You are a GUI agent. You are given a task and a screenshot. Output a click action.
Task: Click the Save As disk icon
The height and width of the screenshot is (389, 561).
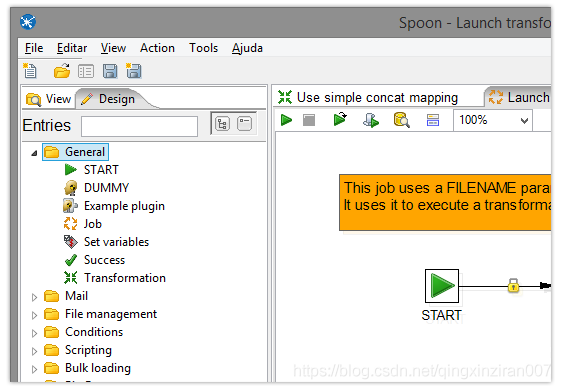point(134,70)
